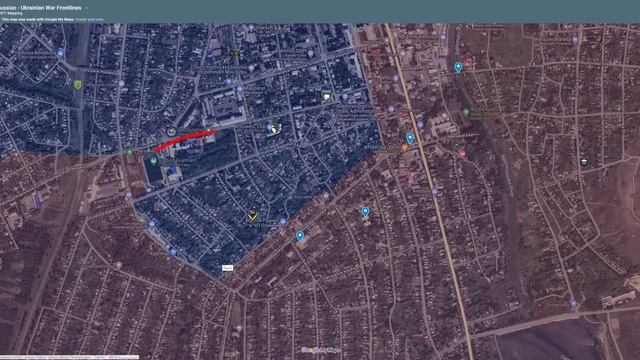Select the yellow chevron unit emblem

(x=253, y=215)
